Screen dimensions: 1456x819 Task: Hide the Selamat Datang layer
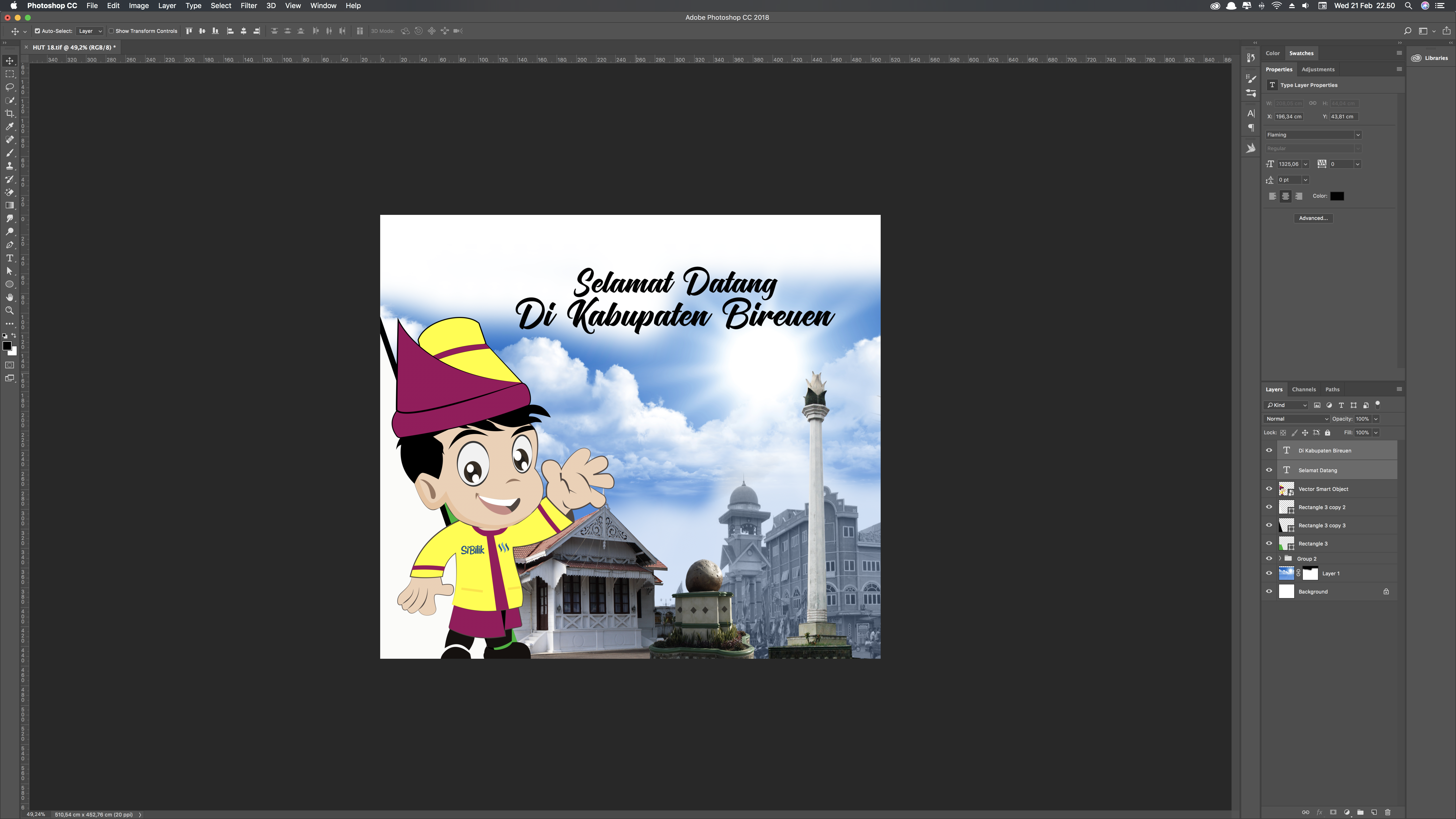point(1269,470)
